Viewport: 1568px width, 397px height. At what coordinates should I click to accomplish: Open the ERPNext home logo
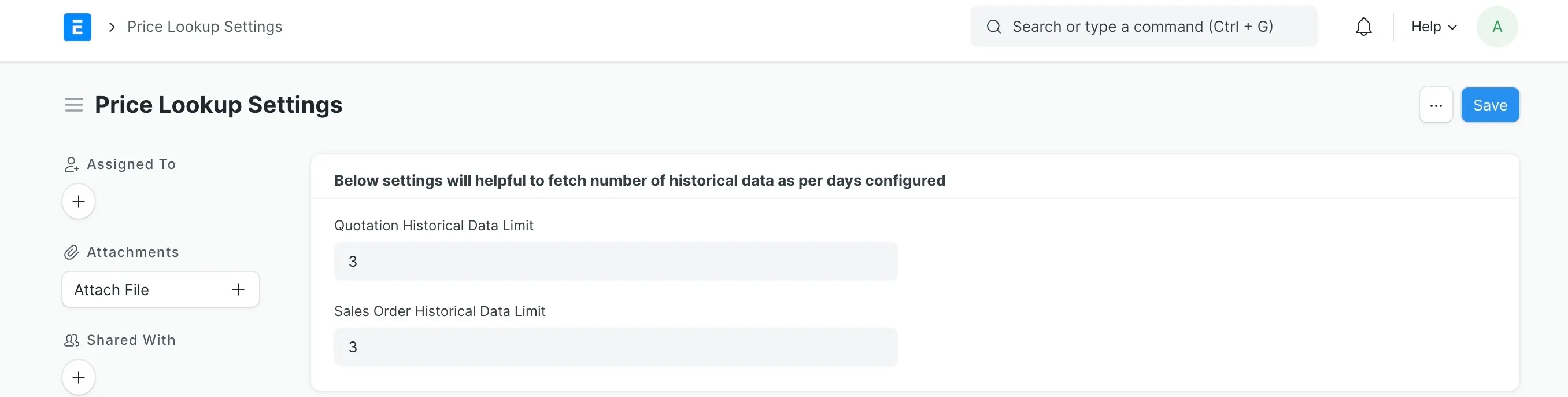click(x=77, y=27)
